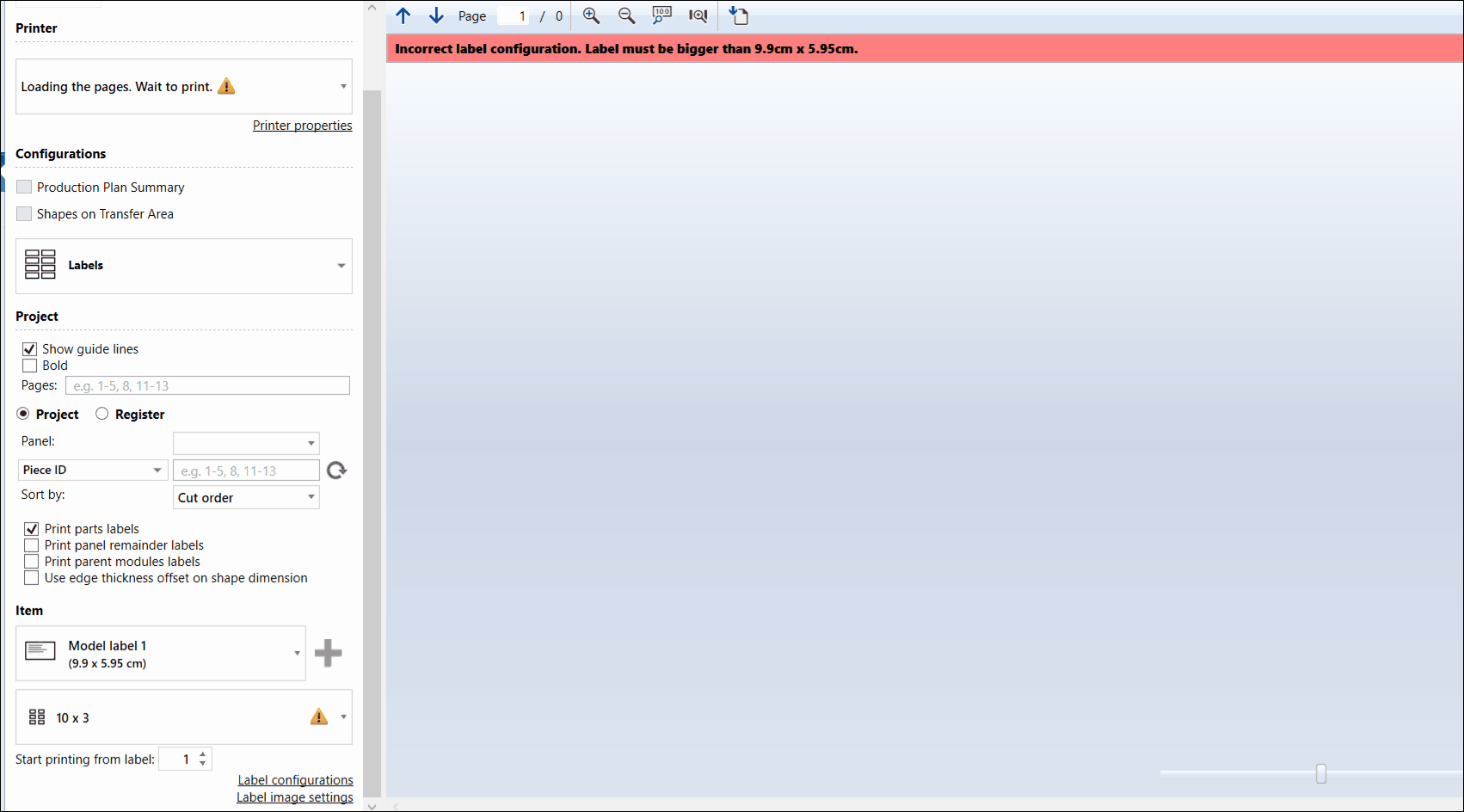The height and width of the screenshot is (812, 1464).
Task: Add a new label model with plus icon
Action: [x=329, y=653]
